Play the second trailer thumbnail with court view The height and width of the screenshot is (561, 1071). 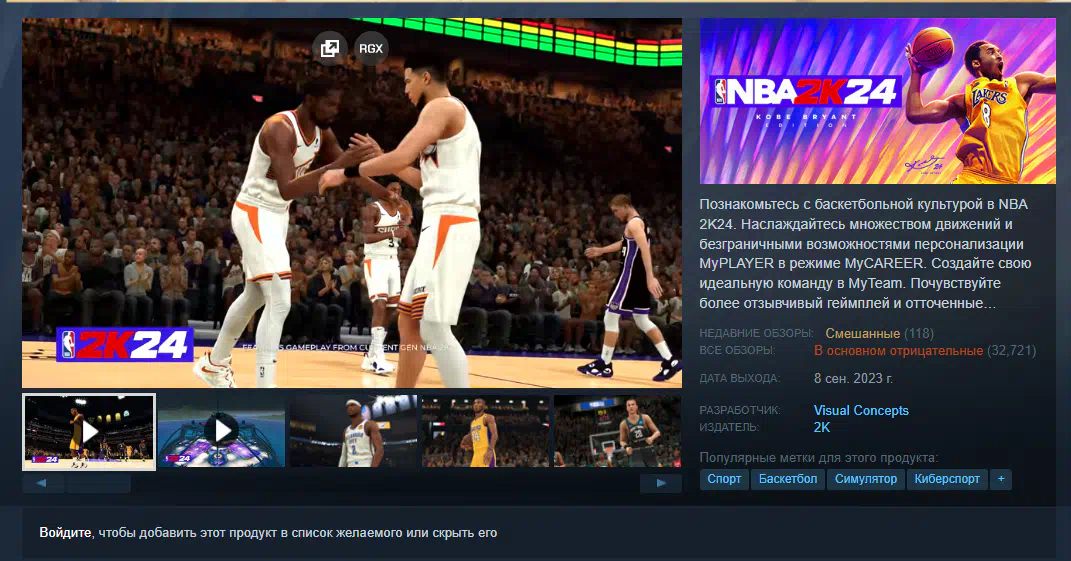click(x=221, y=431)
